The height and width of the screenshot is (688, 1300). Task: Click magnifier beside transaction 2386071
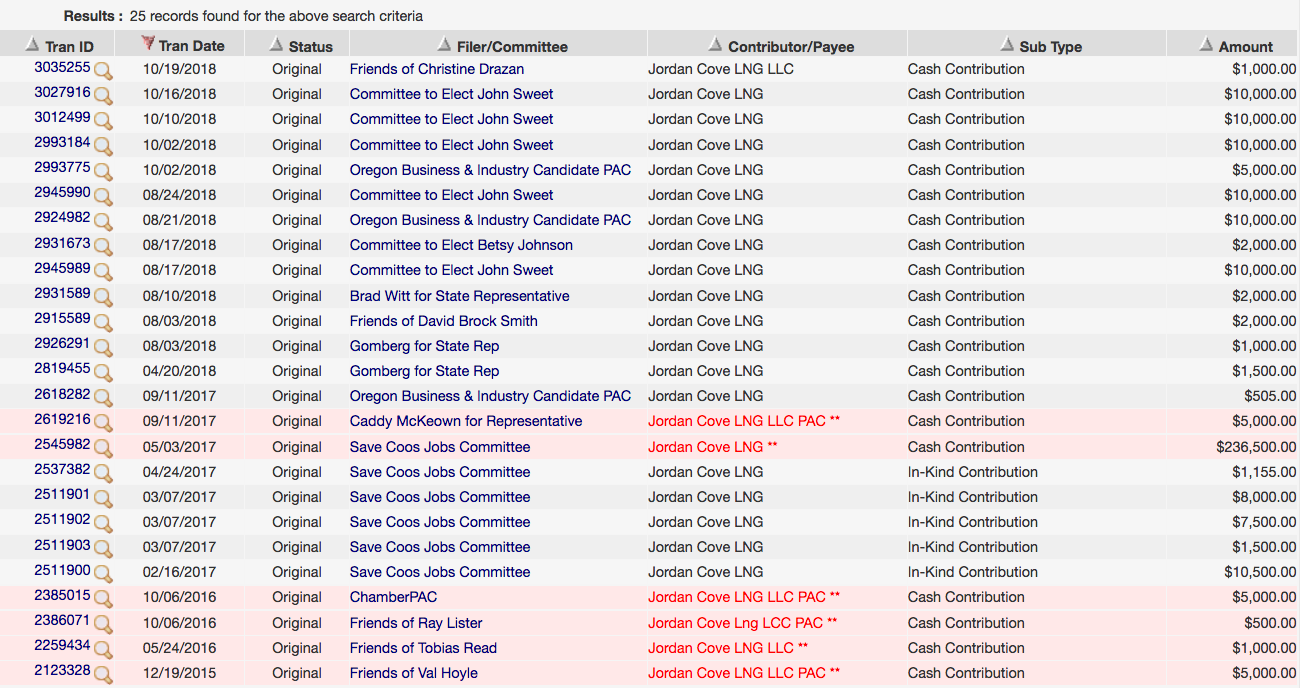pyautogui.click(x=103, y=625)
